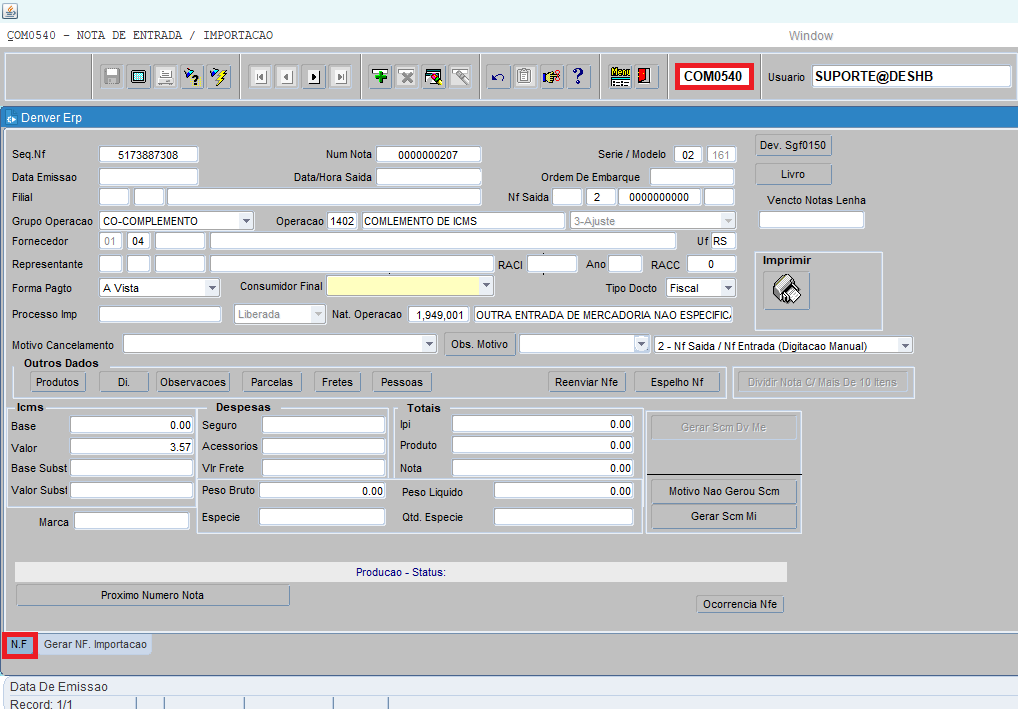Open the Nf Saida / Nf Entrada dropdown
Screen dimensions: 1018x709
click(x=905, y=345)
